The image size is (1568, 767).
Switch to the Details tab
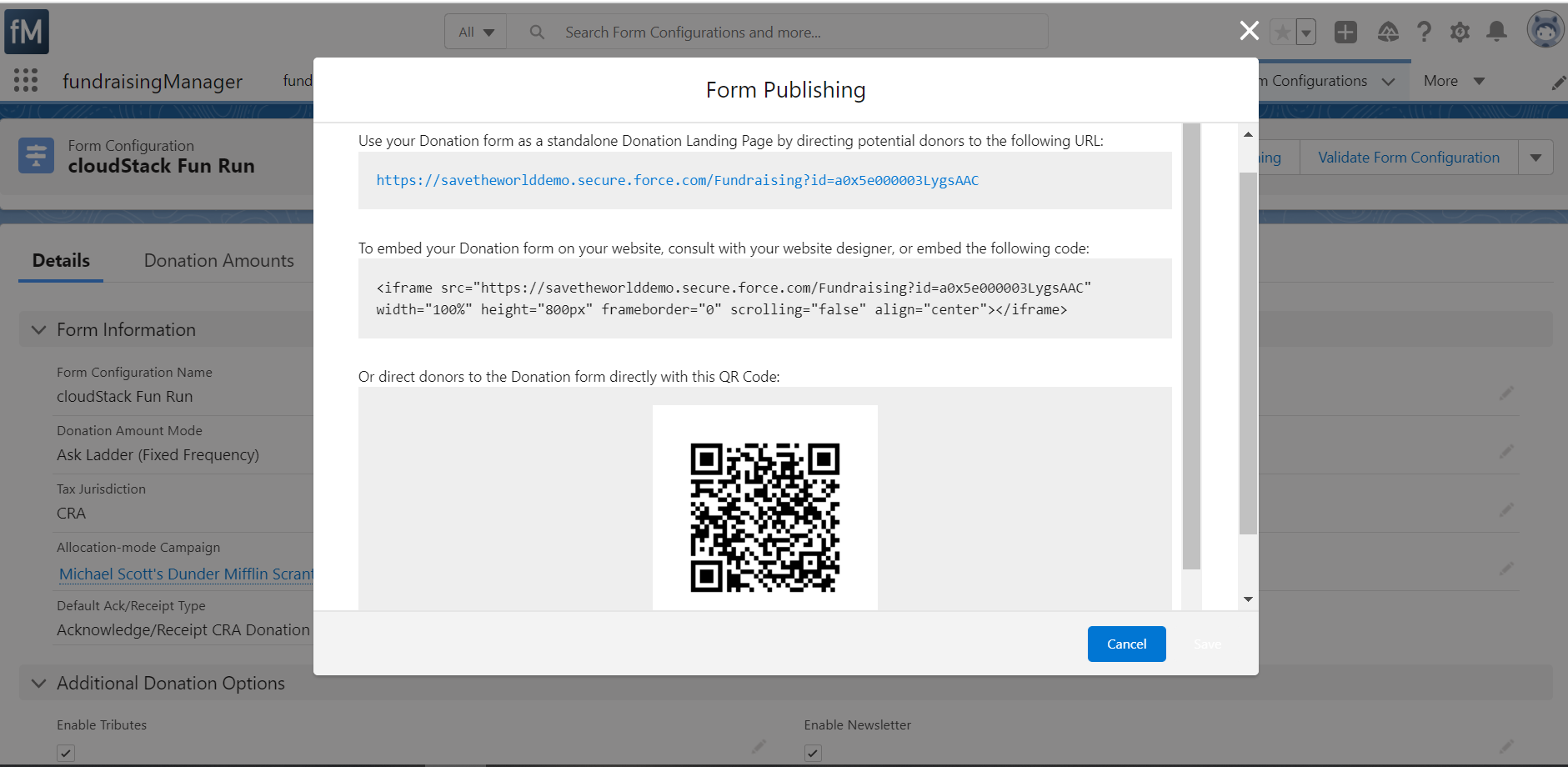click(61, 260)
